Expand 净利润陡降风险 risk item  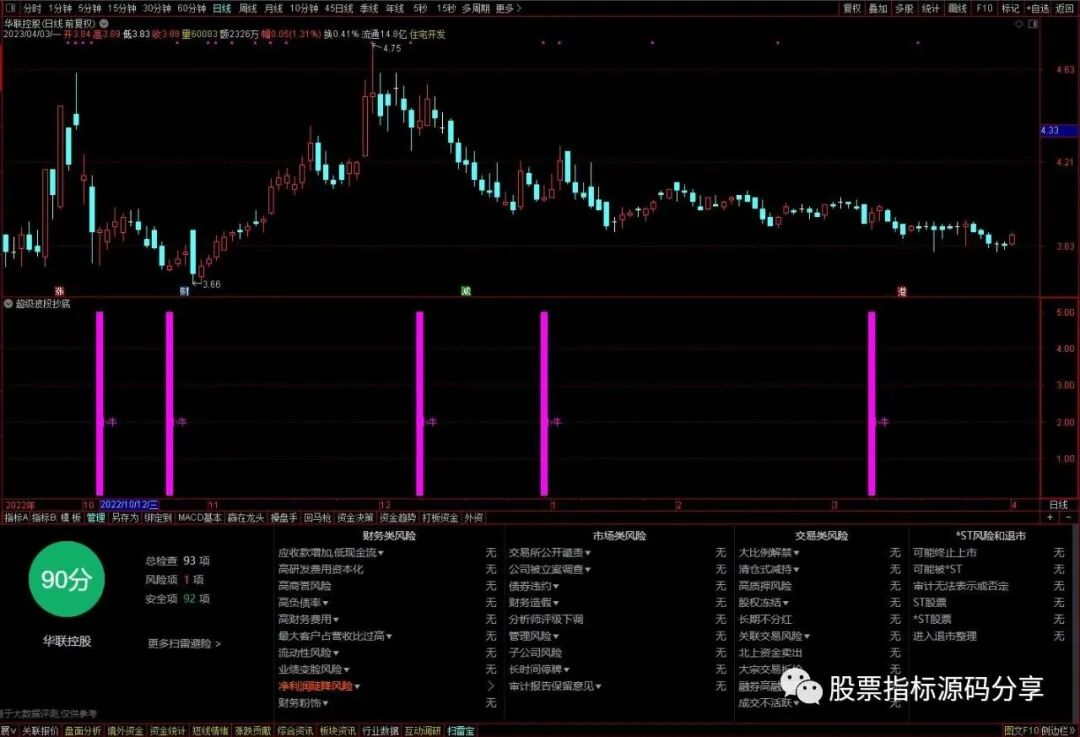[x=319, y=686]
